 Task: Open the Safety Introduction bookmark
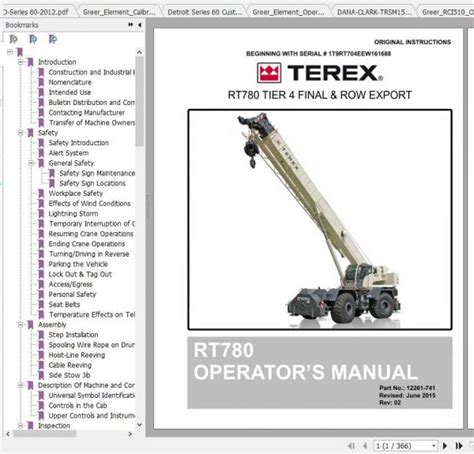click(79, 143)
